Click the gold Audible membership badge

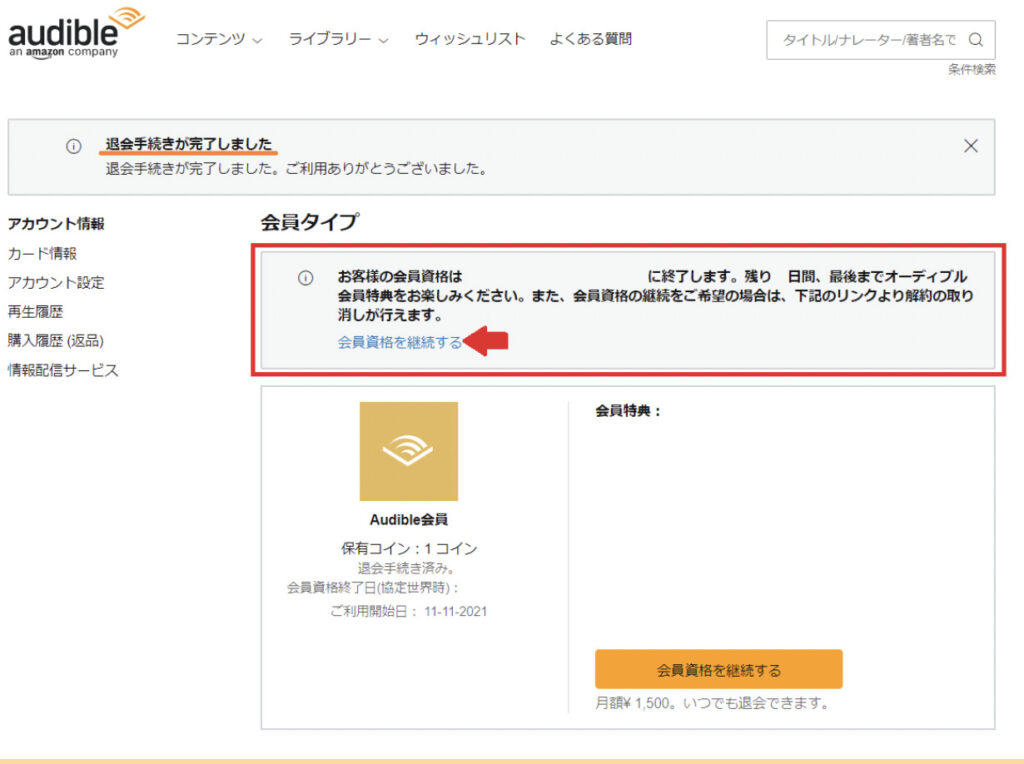point(409,451)
